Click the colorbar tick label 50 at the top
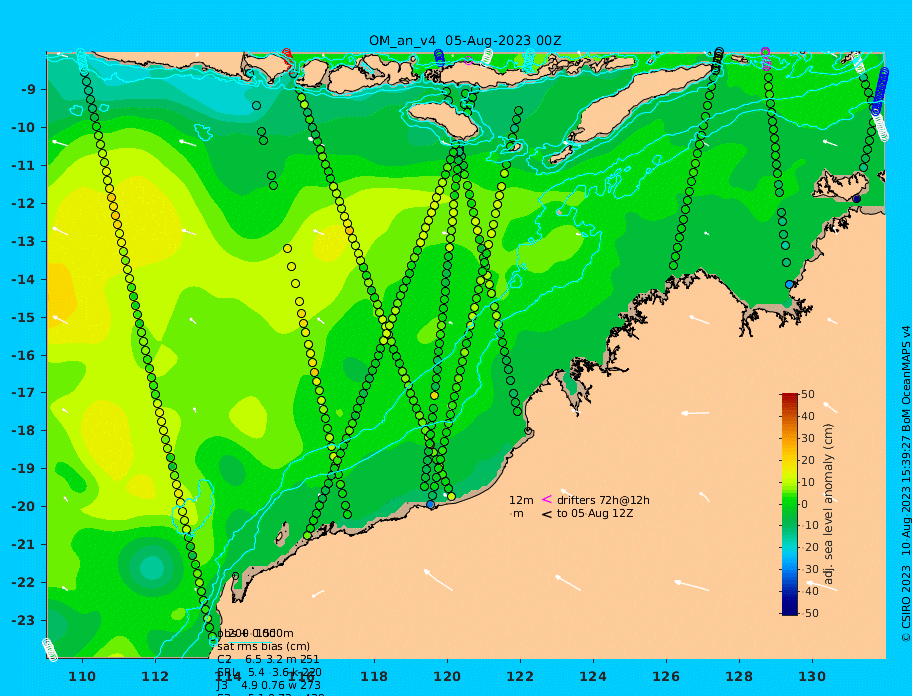 point(808,394)
